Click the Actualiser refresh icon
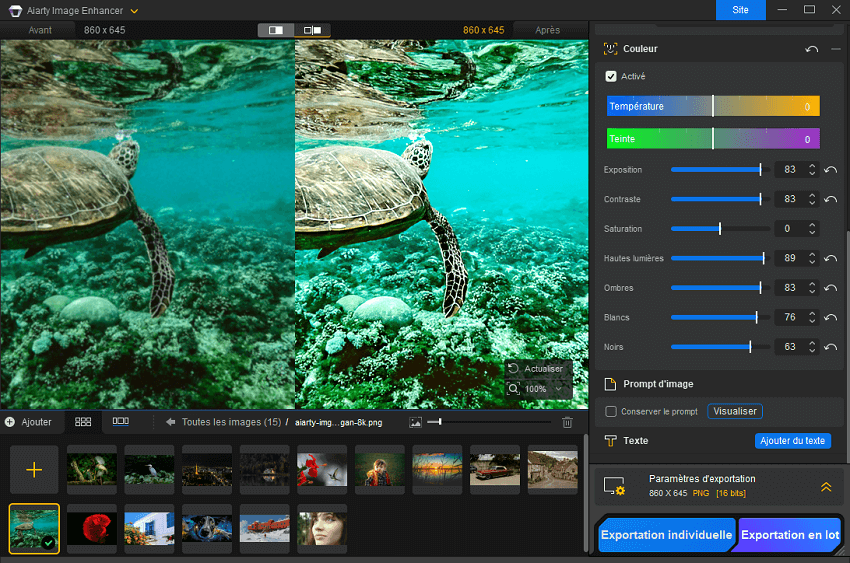Image resolution: width=850 pixels, height=563 pixels. [x=513, y=369]
